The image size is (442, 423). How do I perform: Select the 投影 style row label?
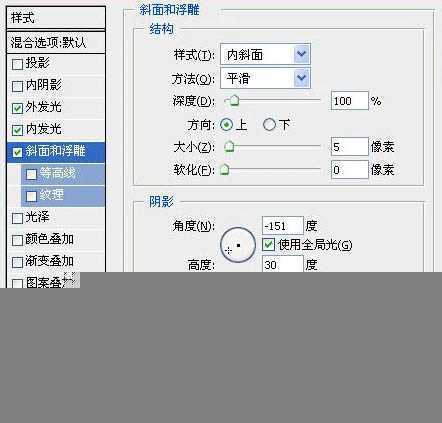(38, 63)
